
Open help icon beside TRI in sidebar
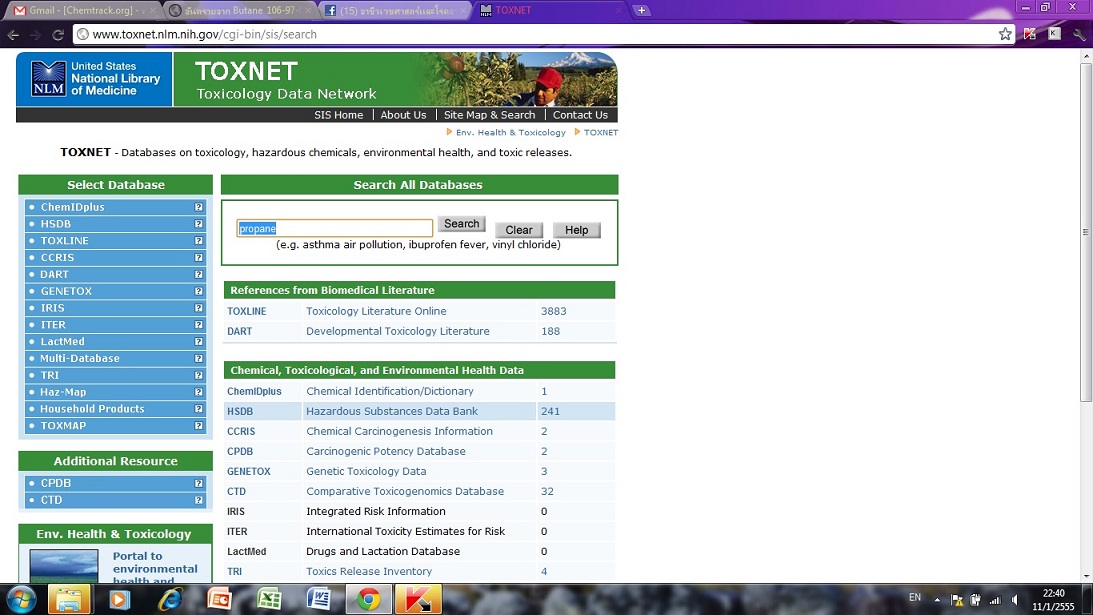click(x=199, y=375)
